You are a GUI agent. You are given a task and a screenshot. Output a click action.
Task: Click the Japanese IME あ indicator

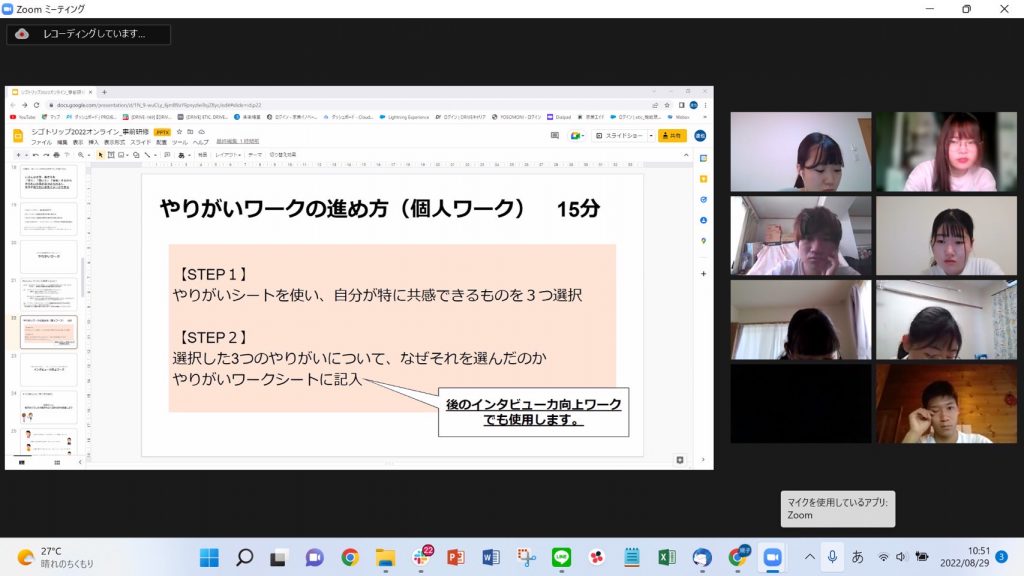click(x=857, y=557)
